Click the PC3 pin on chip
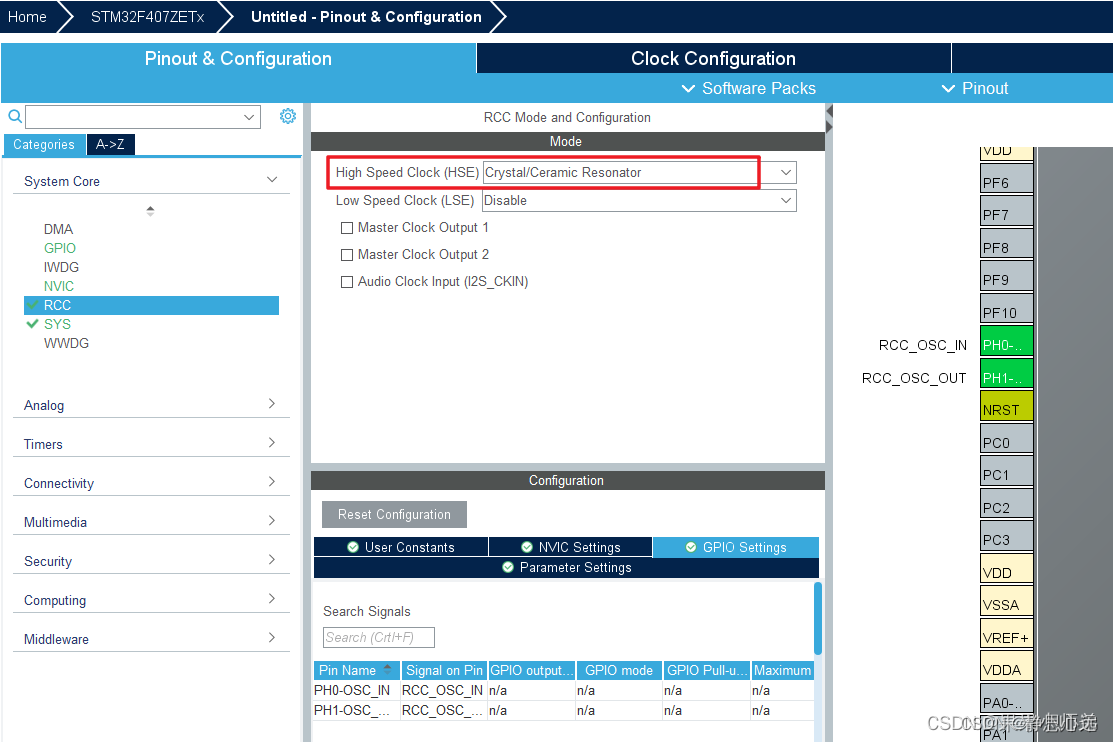 (x=1007, y=536)
